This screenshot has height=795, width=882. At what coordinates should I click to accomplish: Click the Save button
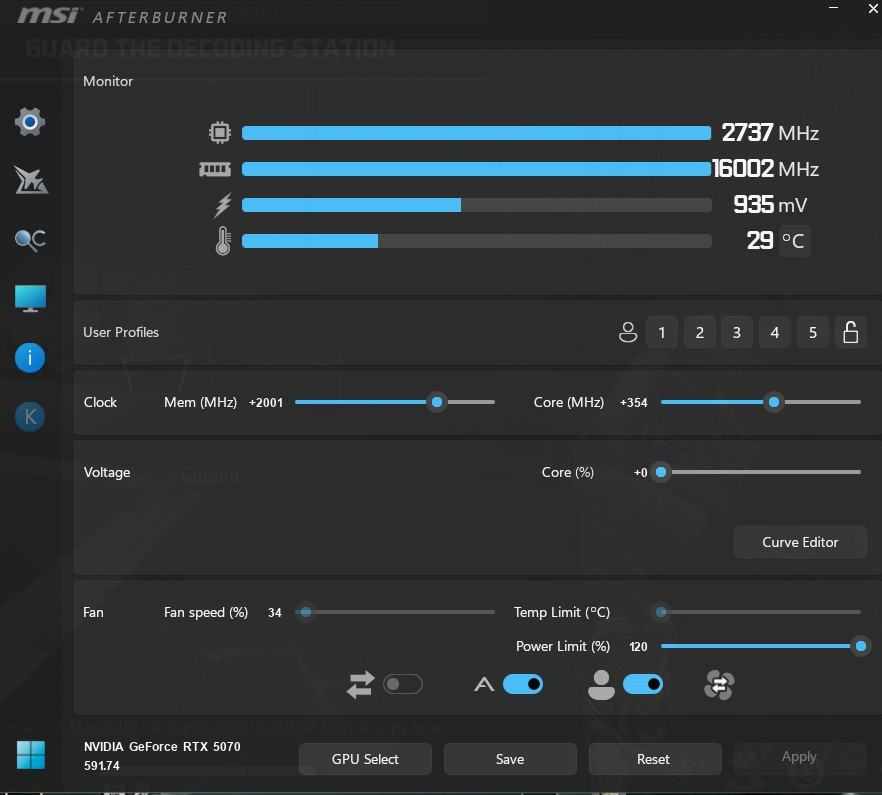(510, 759)
